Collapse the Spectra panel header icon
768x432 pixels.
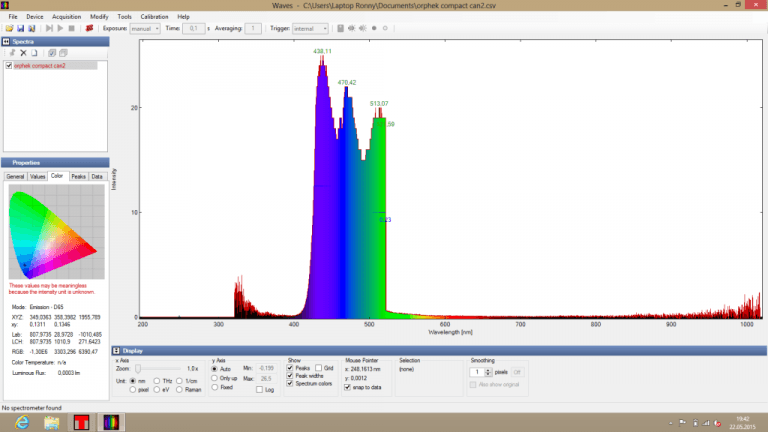click(x=6, y=42)
